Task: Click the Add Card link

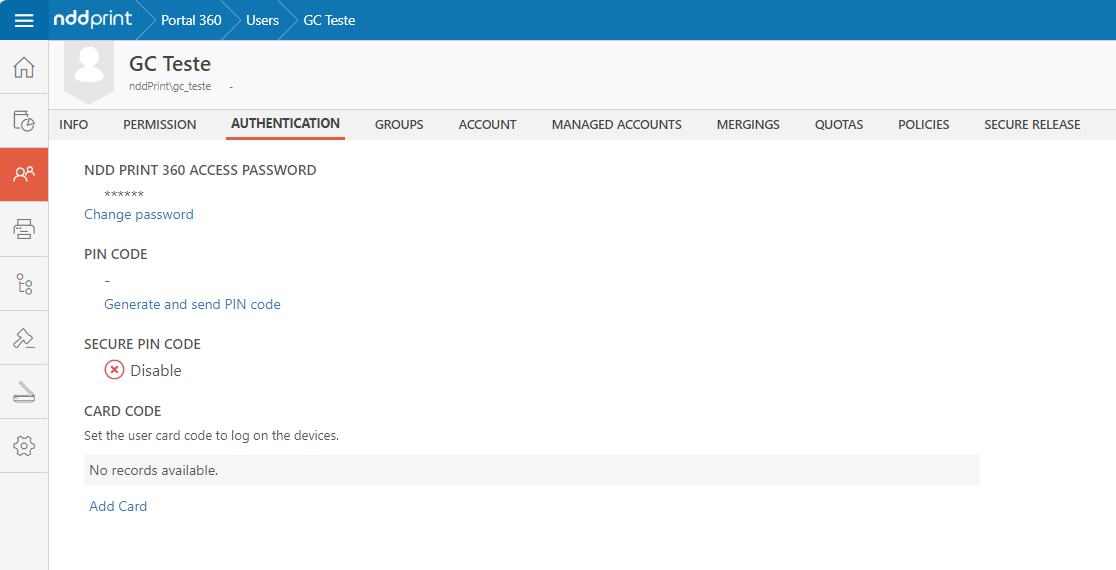Action: [x=118, y=506]
